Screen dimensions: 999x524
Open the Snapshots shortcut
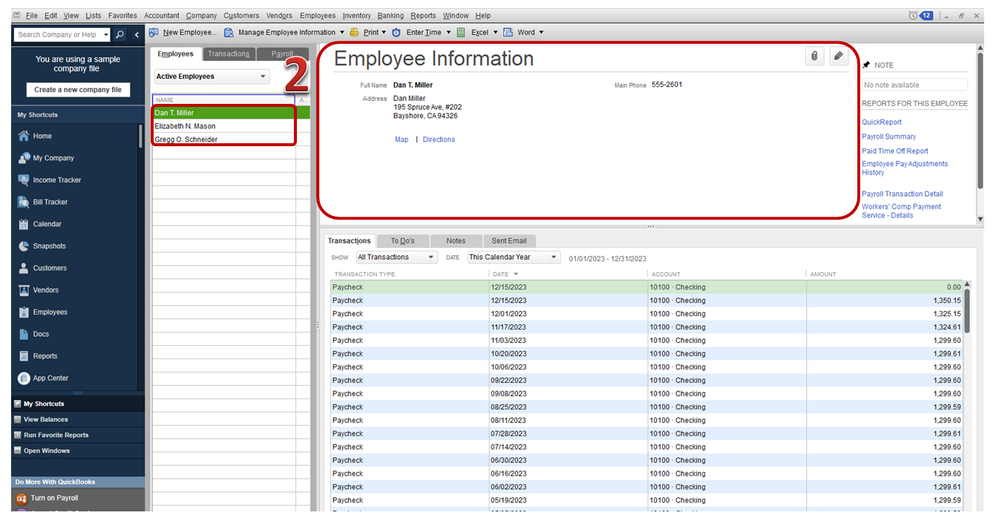42,246
